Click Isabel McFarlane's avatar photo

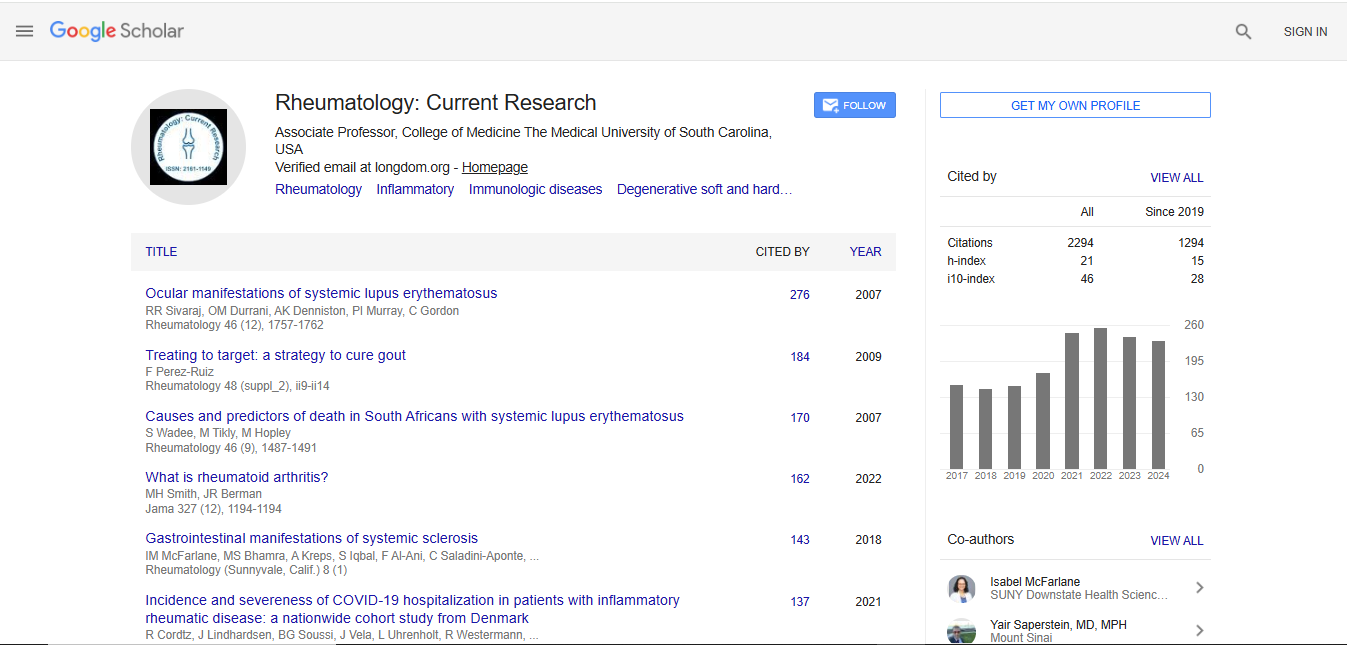tap(961, 589)
